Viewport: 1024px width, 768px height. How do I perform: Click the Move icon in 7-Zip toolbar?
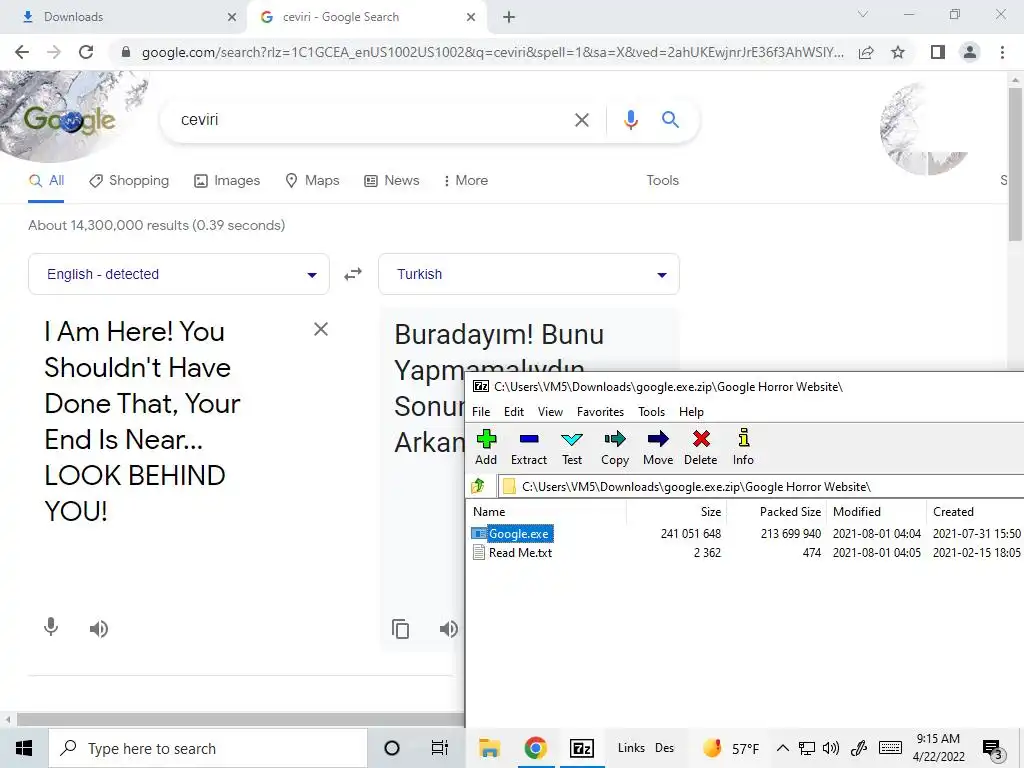(x=658, y=447)
